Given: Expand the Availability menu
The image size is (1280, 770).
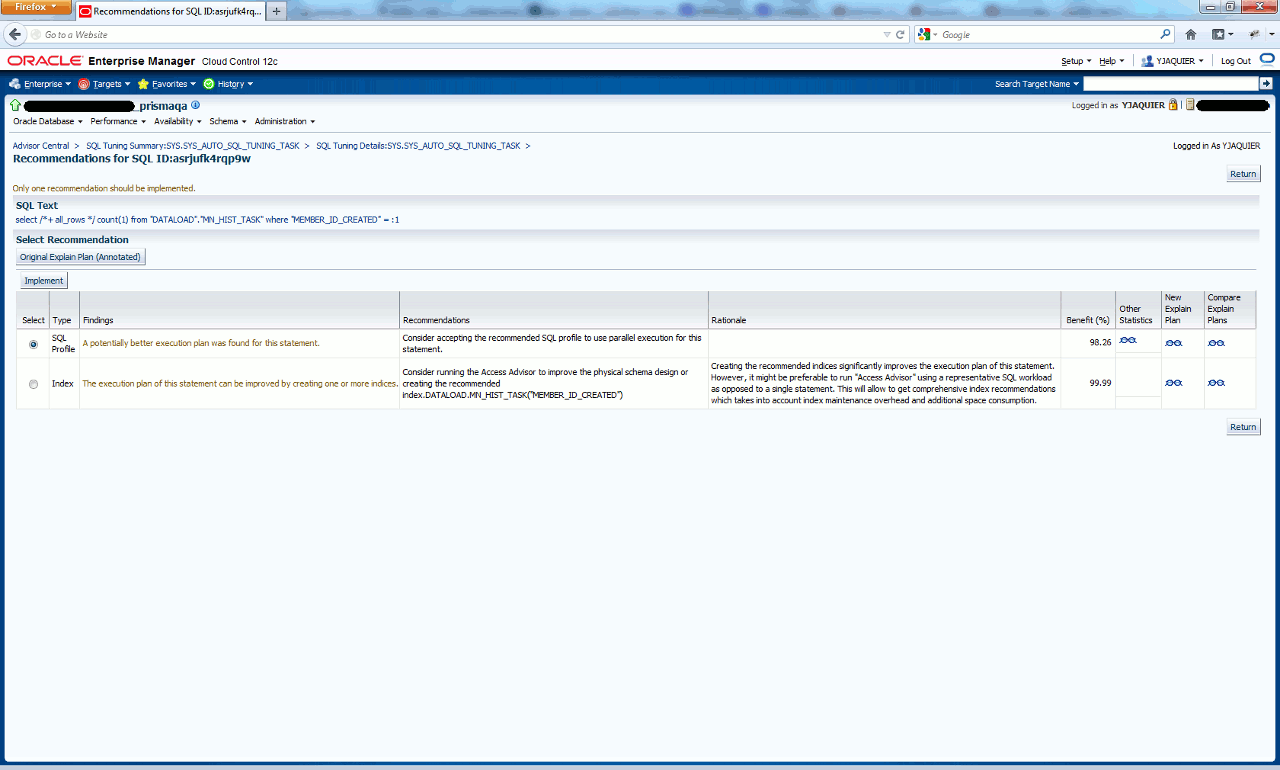Looking at the screenshot, I should coord(178,121).
